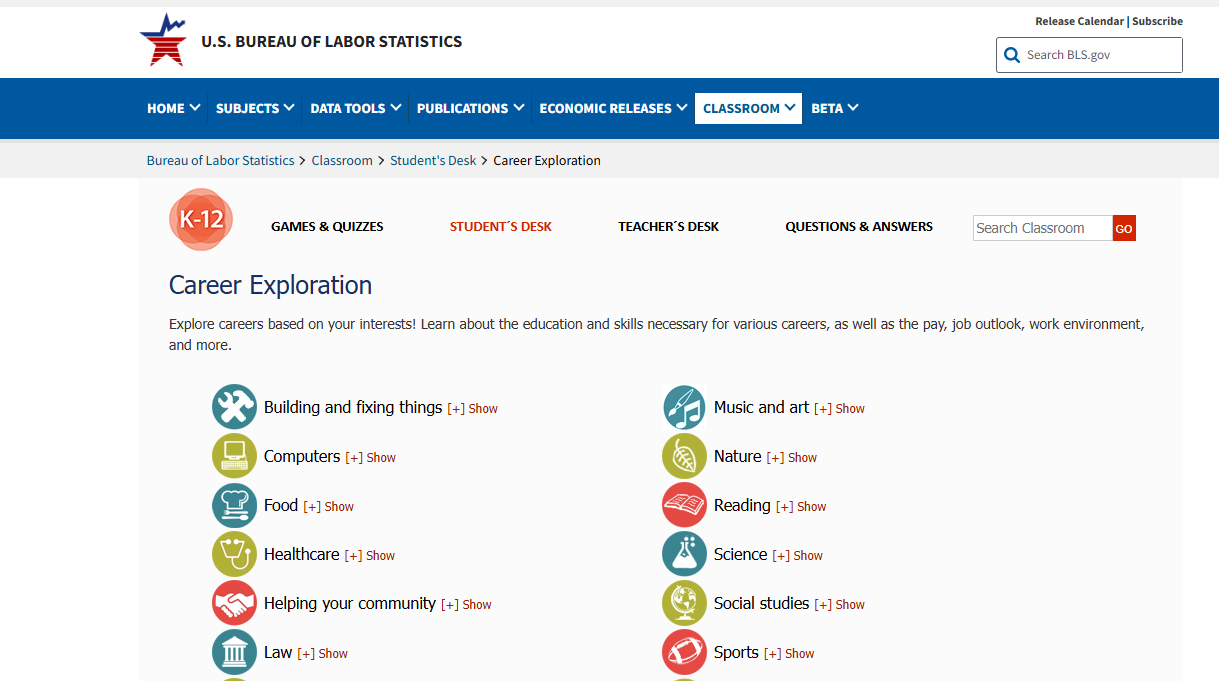Click the K-12 logo badge
The image size is (1219, 681).
coord(201,220)
